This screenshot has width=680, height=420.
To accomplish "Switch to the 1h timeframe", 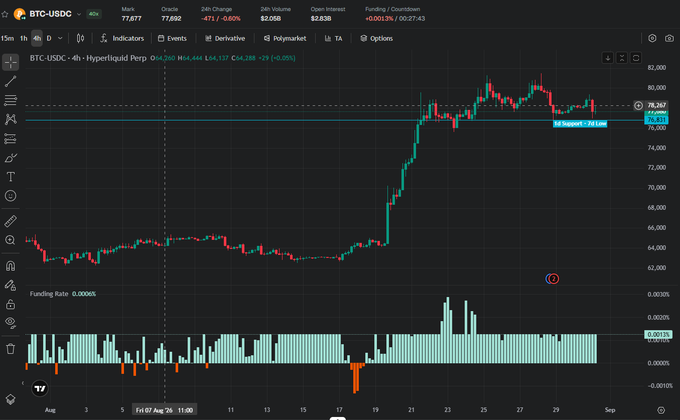I will pos(23,38).
